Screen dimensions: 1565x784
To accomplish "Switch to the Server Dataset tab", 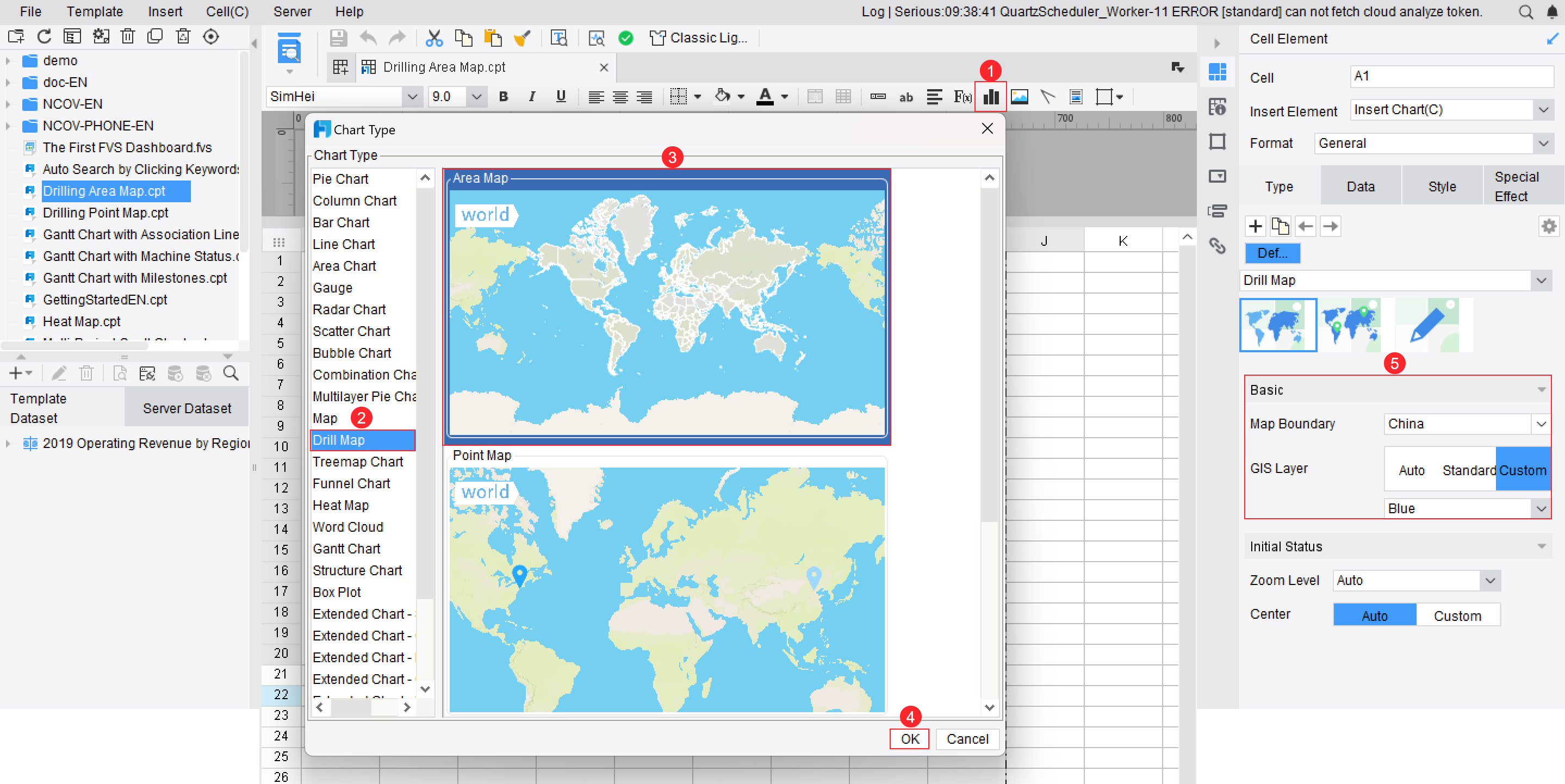I will click(187, 408).
